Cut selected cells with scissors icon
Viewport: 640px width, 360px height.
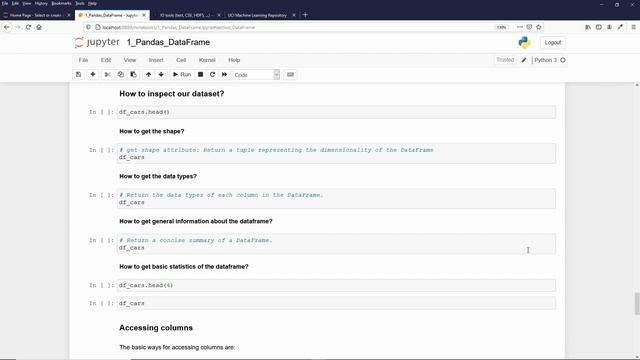pyautogui.click(x=107, y=75)
